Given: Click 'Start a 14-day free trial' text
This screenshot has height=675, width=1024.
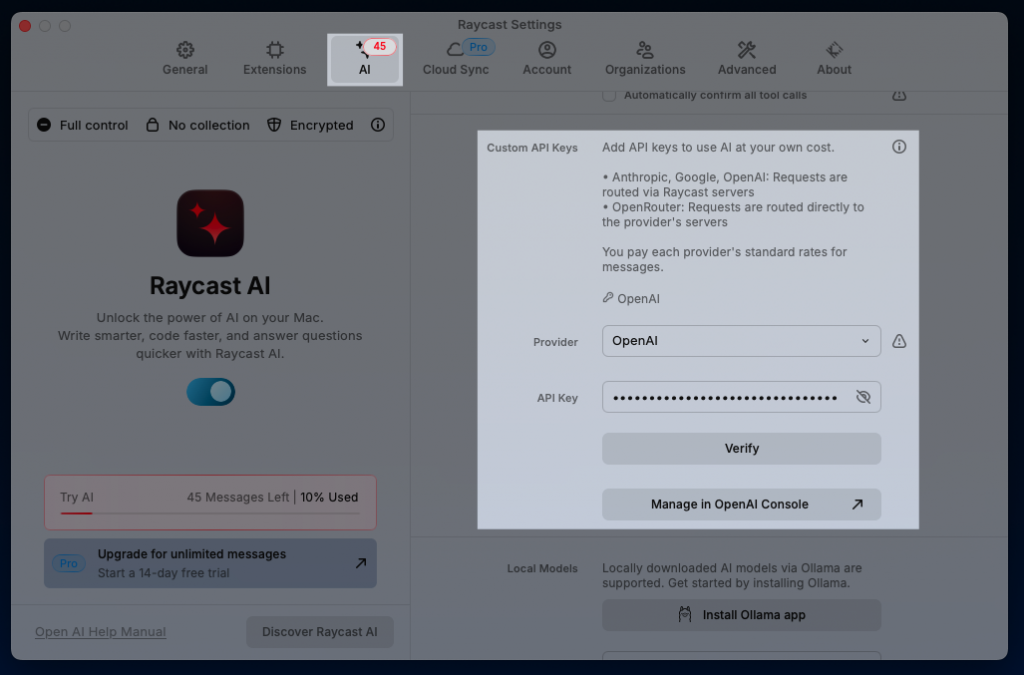Looking at the screenshot, I should click(163, 573).
